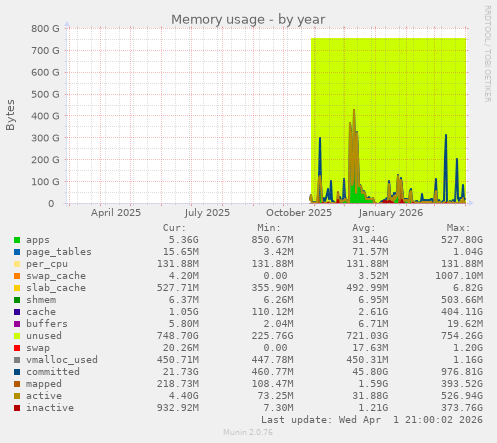Click the swap max value 1.20G

point(468,348)
